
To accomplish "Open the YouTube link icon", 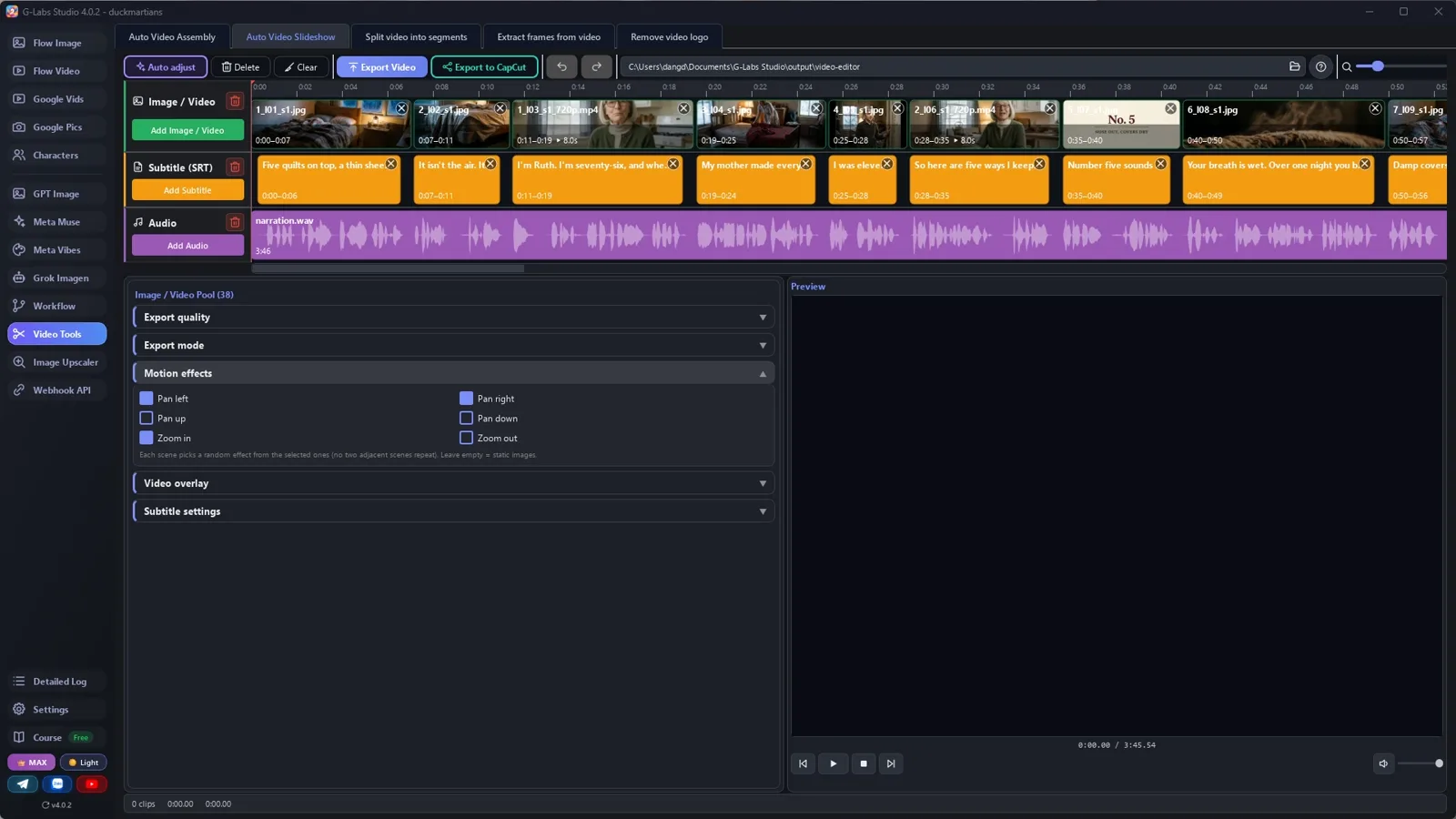I will tap(91, 784).
